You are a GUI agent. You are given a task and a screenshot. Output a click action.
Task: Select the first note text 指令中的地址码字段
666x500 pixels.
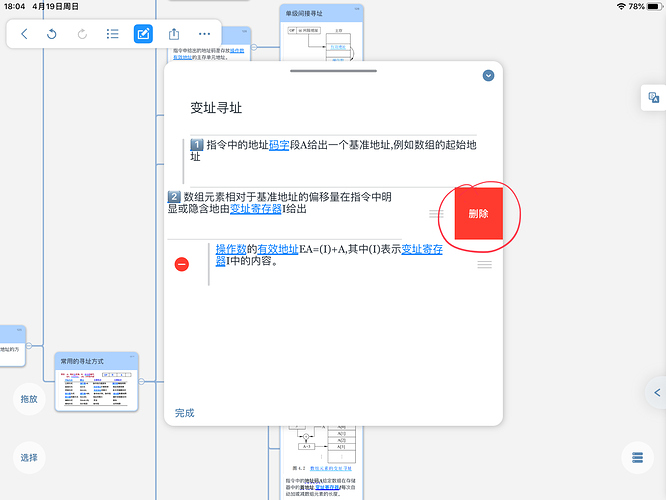333,151
